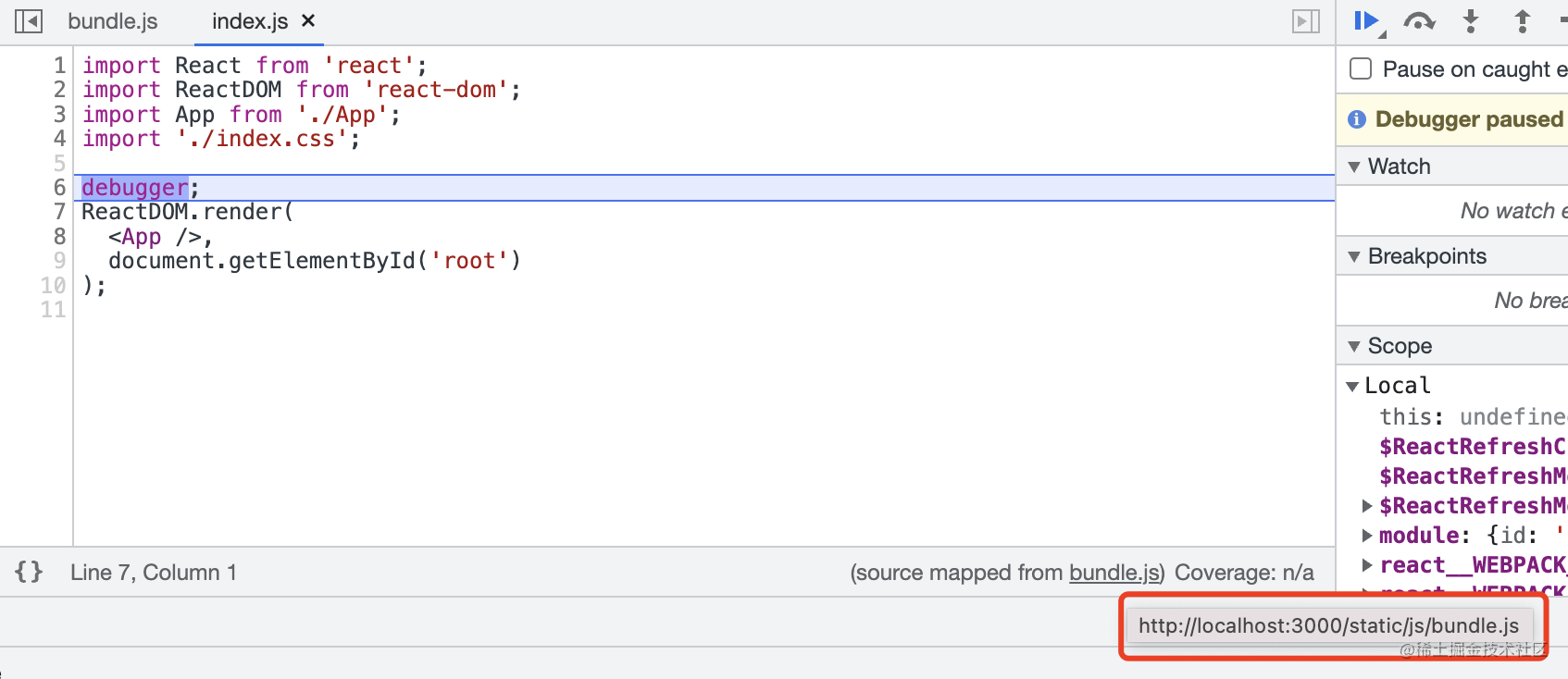1568x679 pixels.
Task: Open the bundle.js source mapped link
Action: (1114, 573)
